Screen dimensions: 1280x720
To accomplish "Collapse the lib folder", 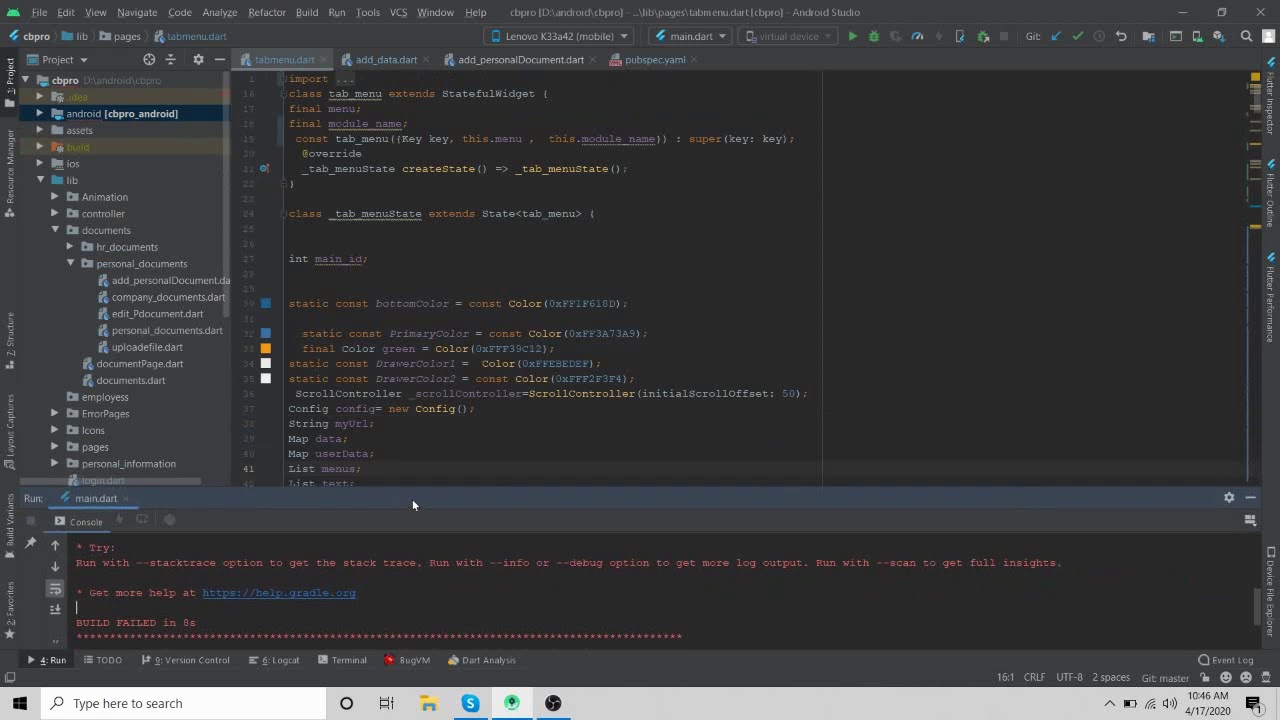I will tap(40, 180).
